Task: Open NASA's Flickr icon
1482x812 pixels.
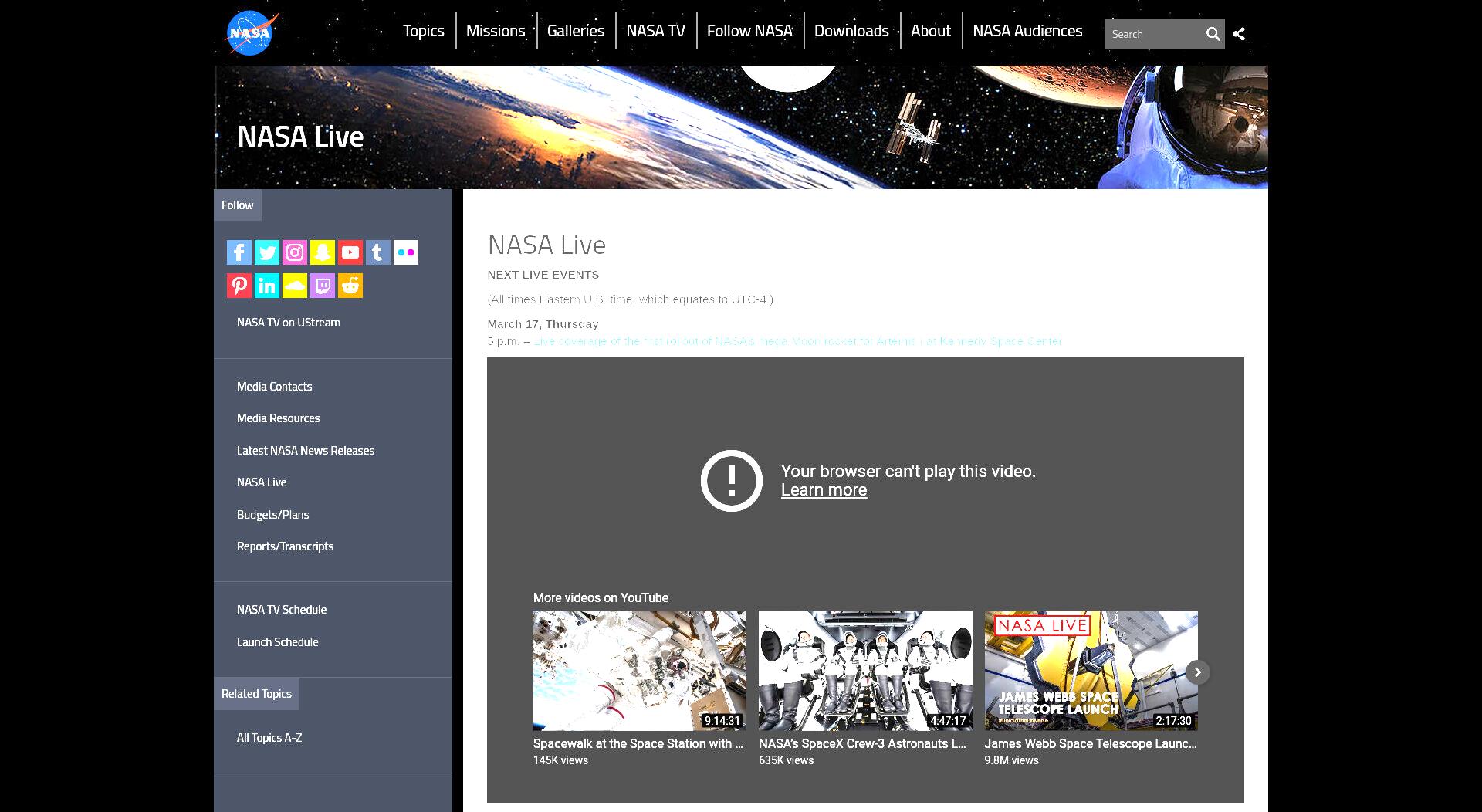Action: tap(406, 252)
